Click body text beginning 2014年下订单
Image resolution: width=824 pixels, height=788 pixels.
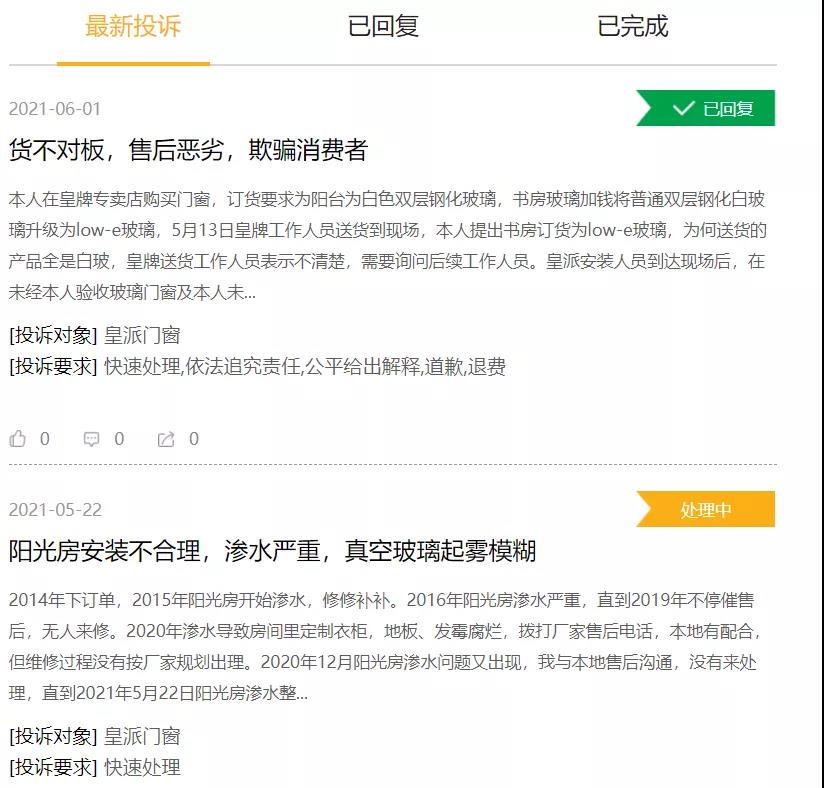click(384, 646)
